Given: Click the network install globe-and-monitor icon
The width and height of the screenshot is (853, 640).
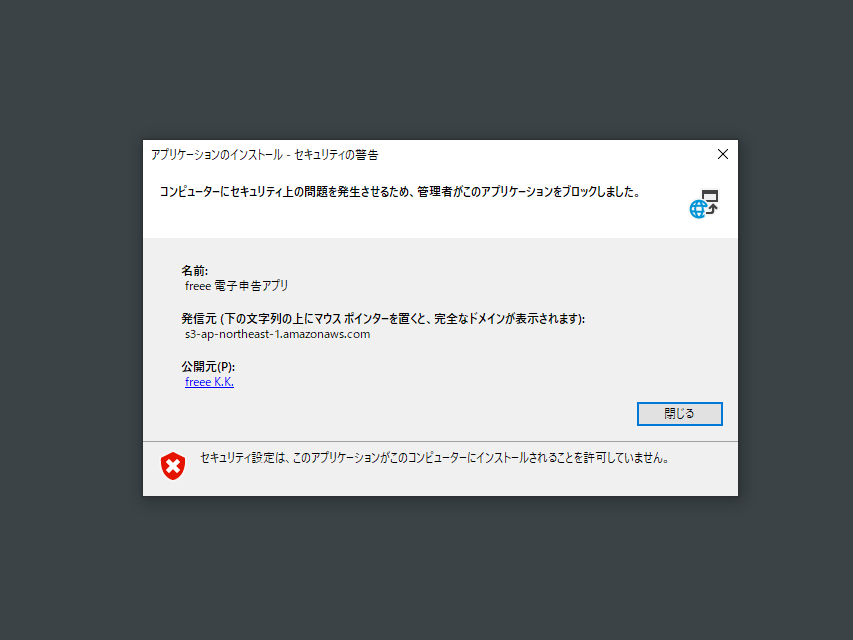Looking at the screenshot, I should 704,204.
